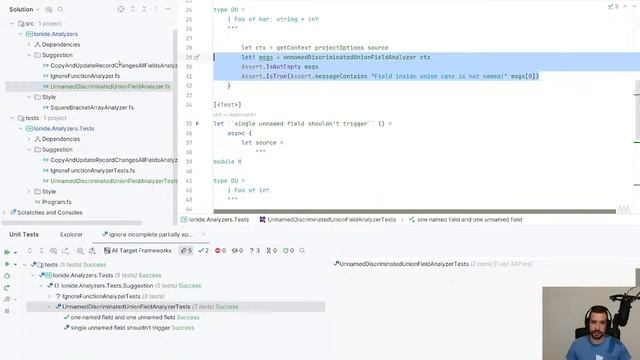This screenshot has height=360, width=640.
Task: Collapse Ionide.Analyzers.Tests node in test tree
Action: (33, 276)
